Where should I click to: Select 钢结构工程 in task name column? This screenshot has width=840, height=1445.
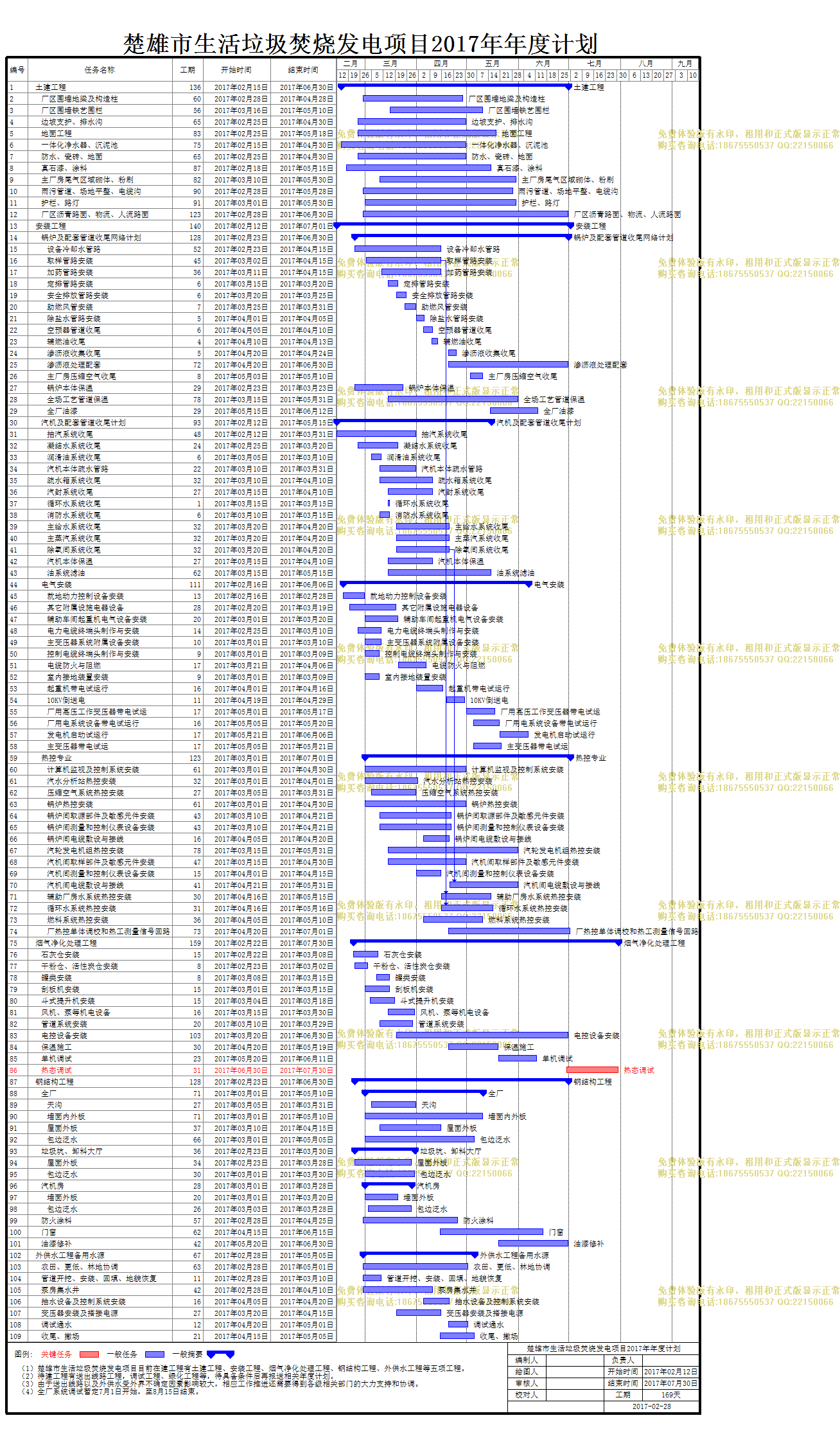point(55,1082)
